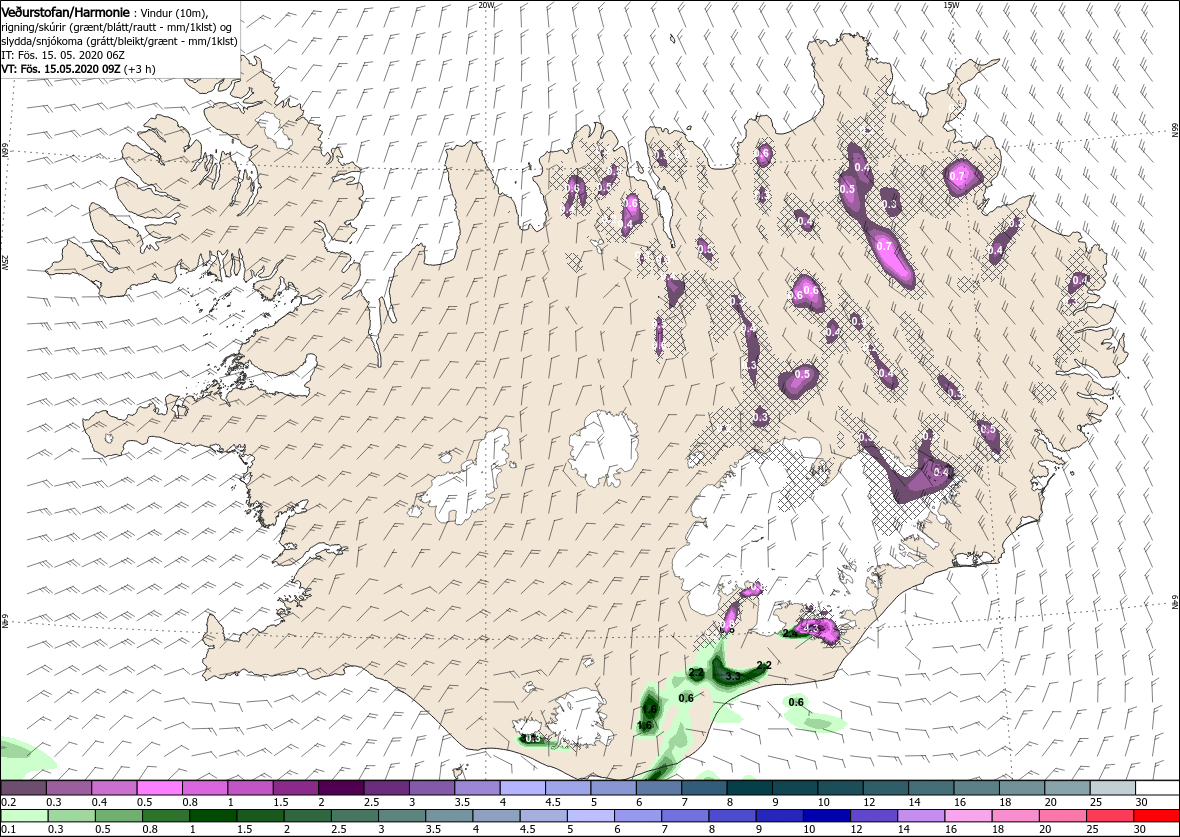Pick the 2 dark purple snow legend swatch
Image resolution: width=1180 pixels, height=837 pixels.
[x=340, y=788]
